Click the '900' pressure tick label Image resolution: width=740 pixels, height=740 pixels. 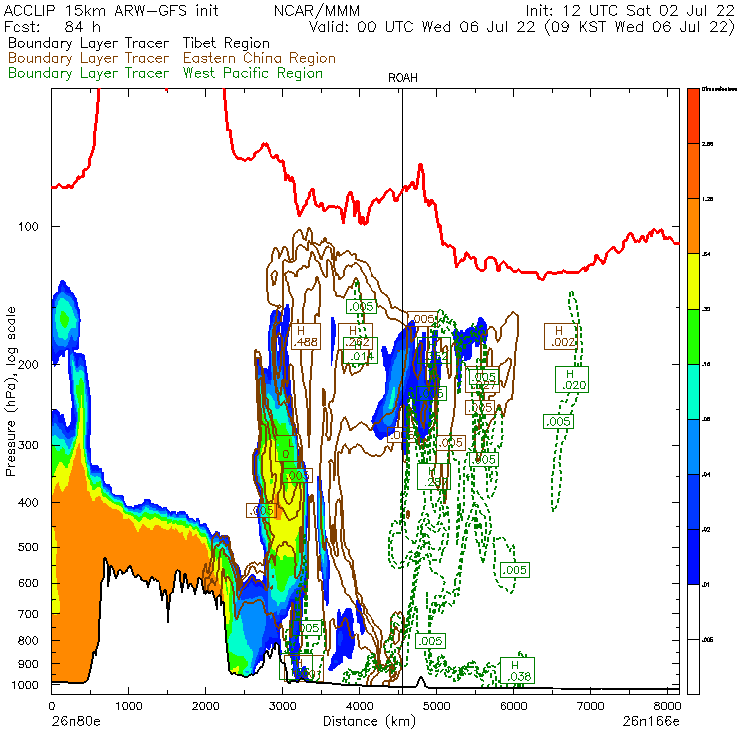point(28,664)
